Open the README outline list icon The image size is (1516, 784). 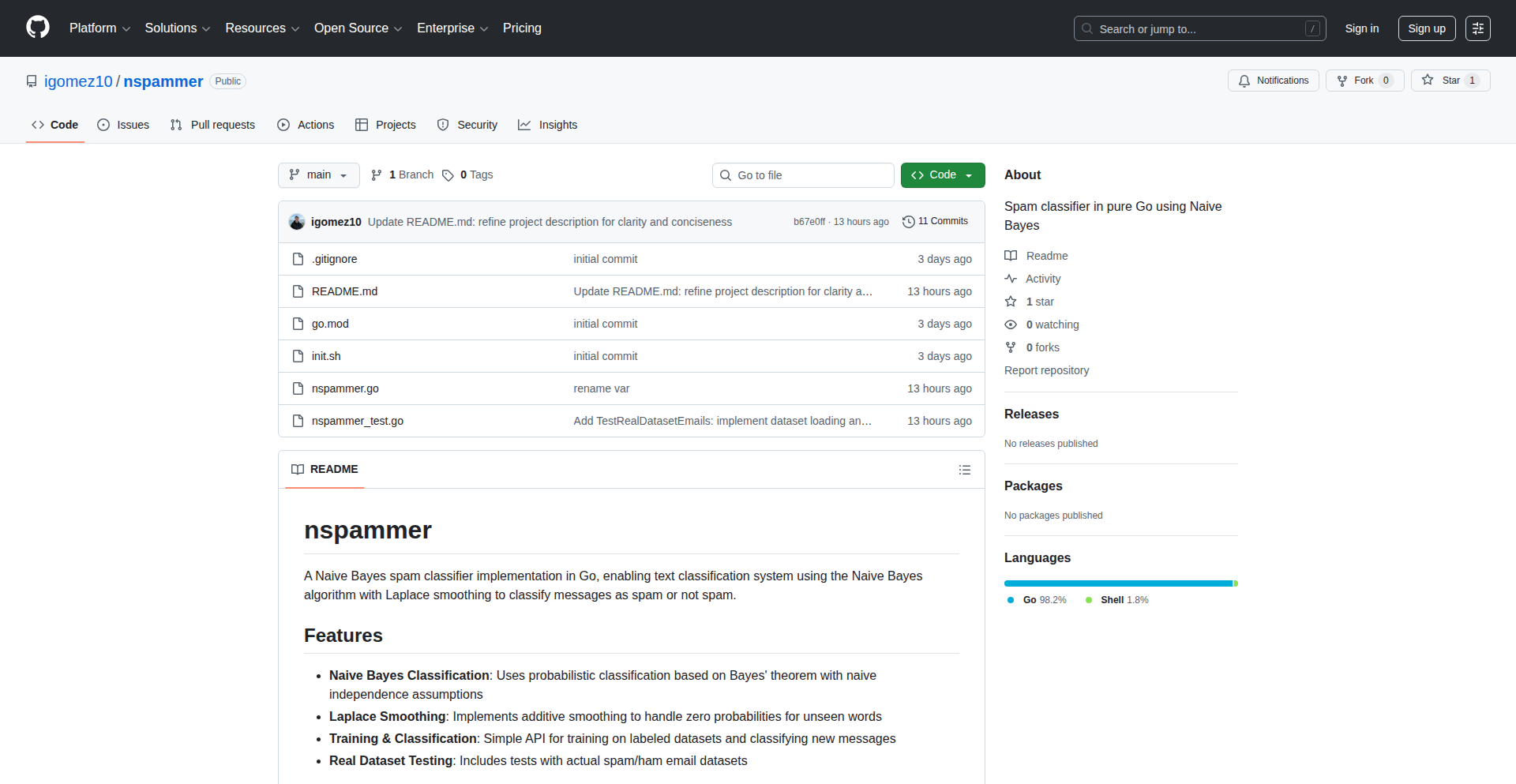click(x=964, y=470)
